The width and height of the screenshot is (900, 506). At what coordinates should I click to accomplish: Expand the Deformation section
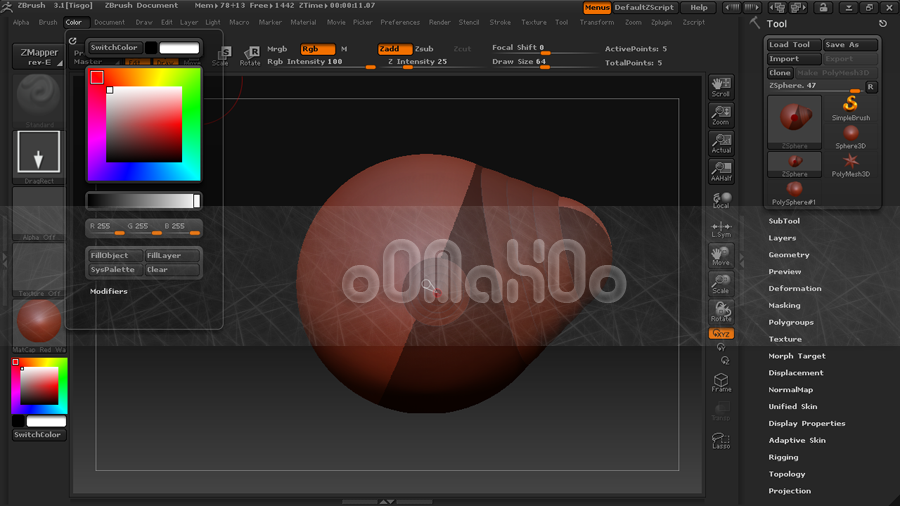pyautogui.click(x=795, y=289)
